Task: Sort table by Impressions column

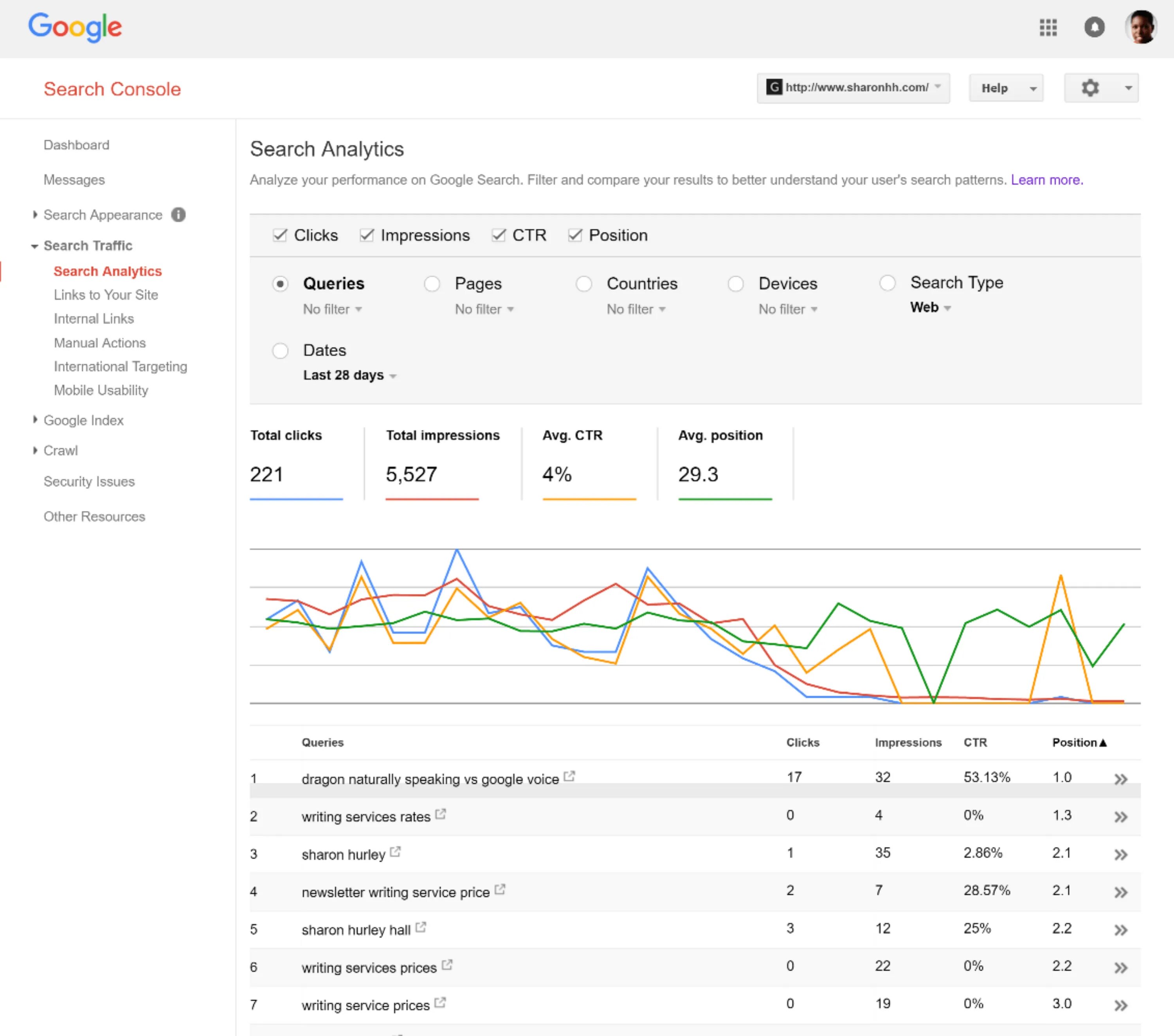Action: (x=908, y=742)
